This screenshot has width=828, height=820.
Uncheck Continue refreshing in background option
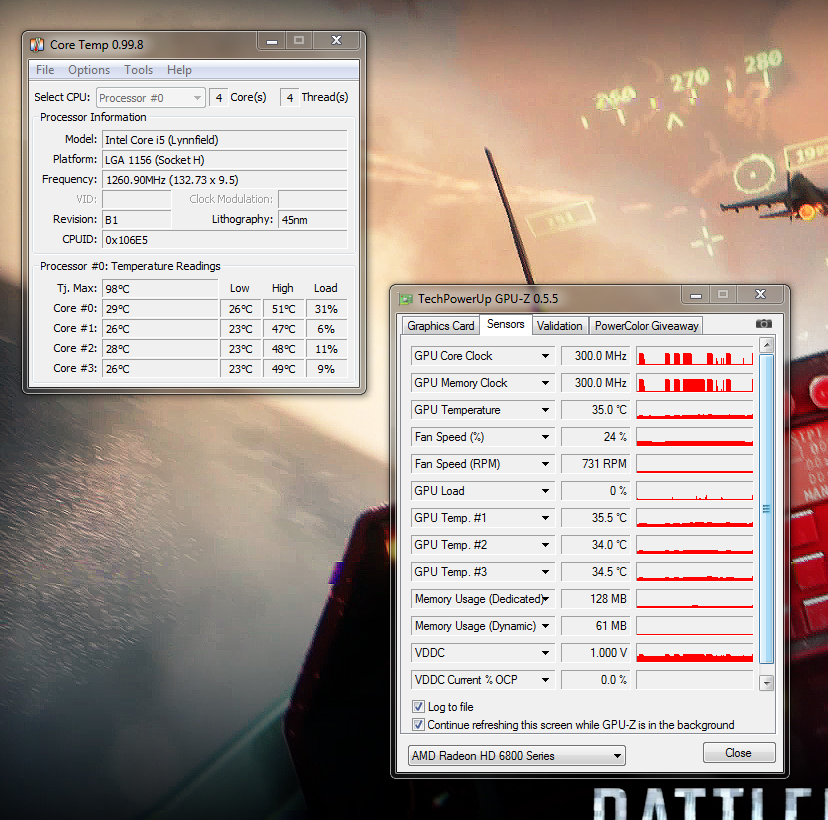tap(419, 725)
